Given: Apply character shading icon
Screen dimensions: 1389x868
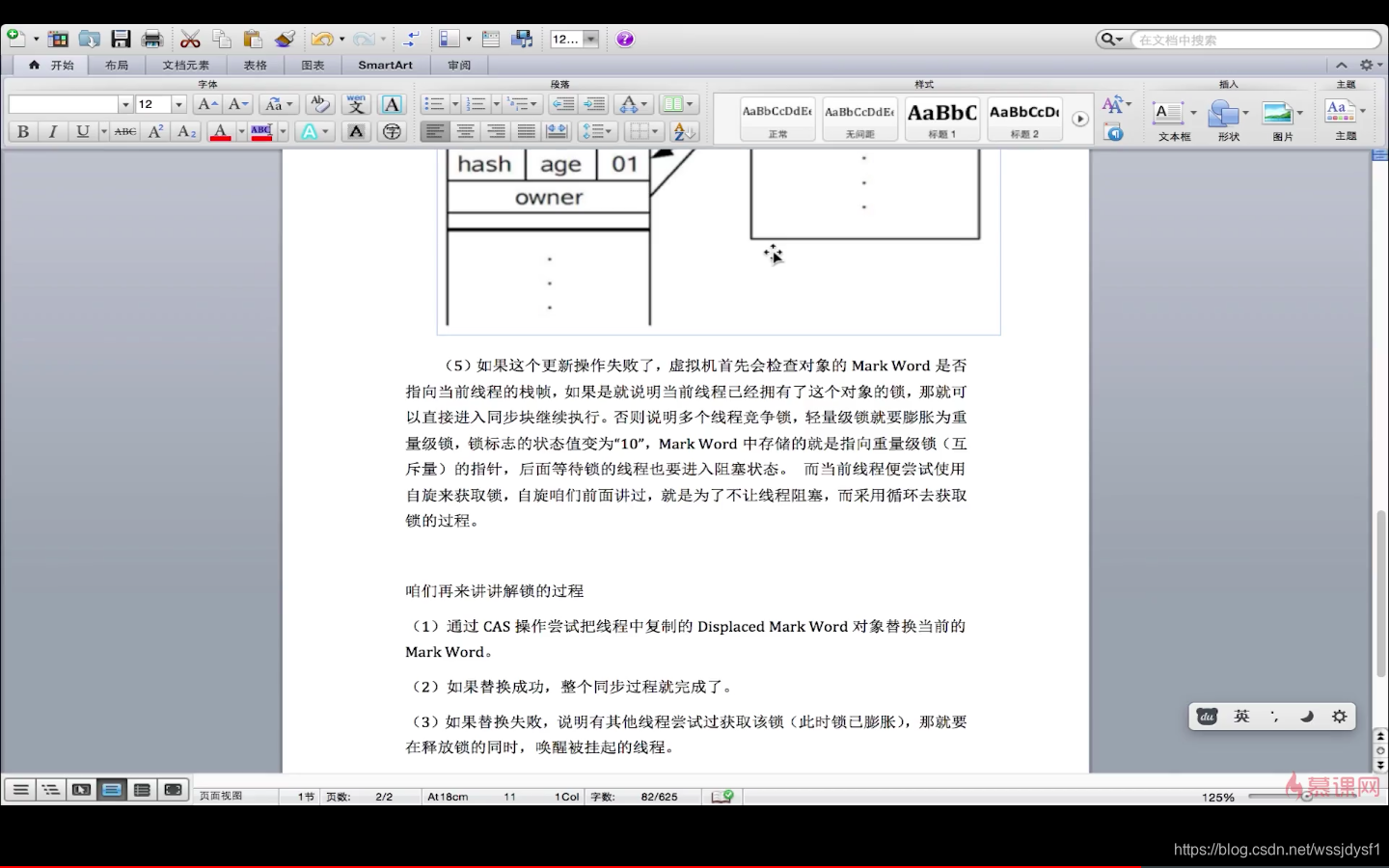Looking at the screenshot, I should pyautogui.click(x=356, y=131).
